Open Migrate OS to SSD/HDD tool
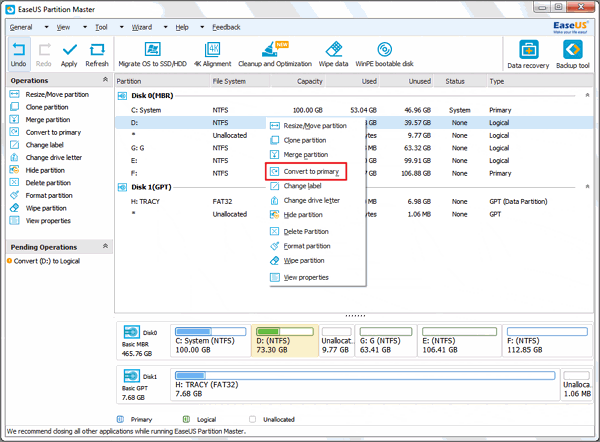600x442 pixels. click(152, 55)
